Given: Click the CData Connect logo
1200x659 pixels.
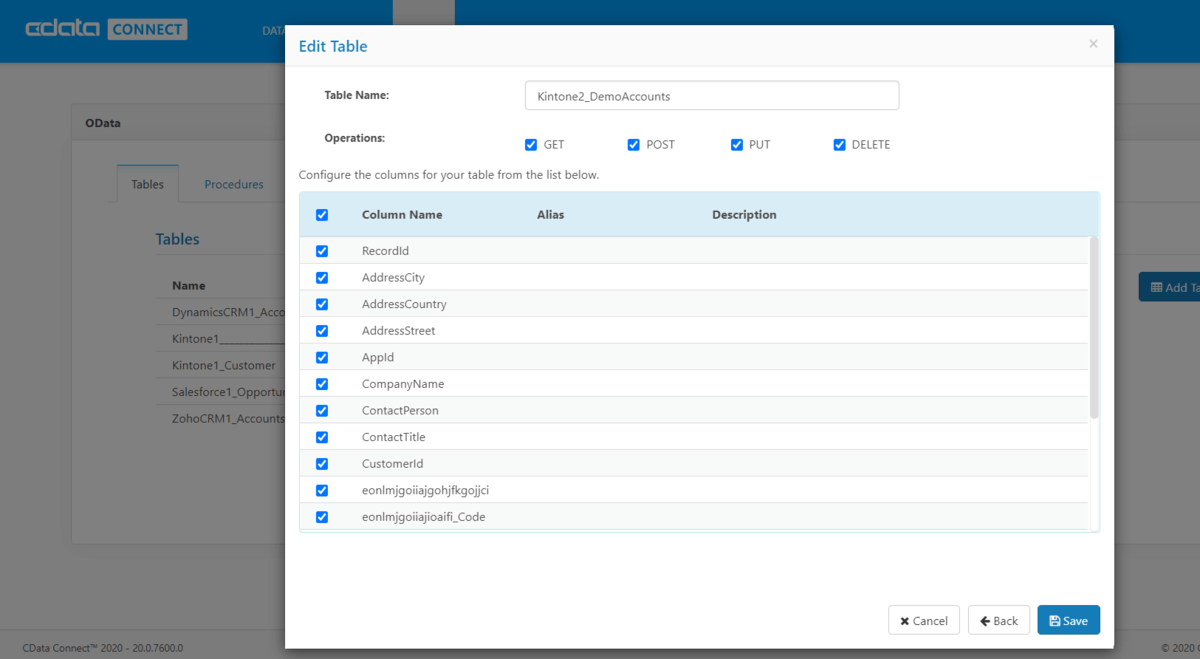Looking at the screenshot, I should coord(106,29).
